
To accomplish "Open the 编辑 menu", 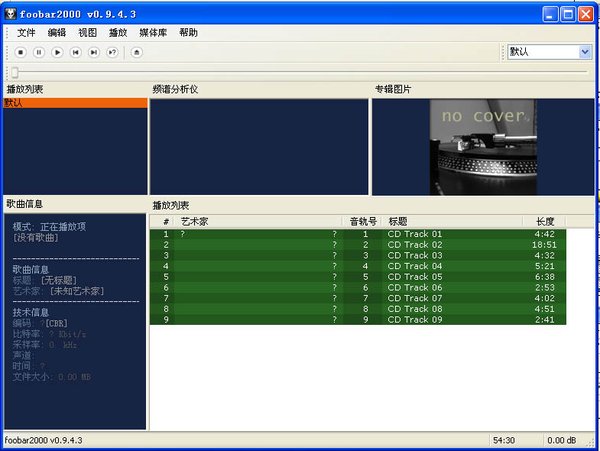I will 57,33.
